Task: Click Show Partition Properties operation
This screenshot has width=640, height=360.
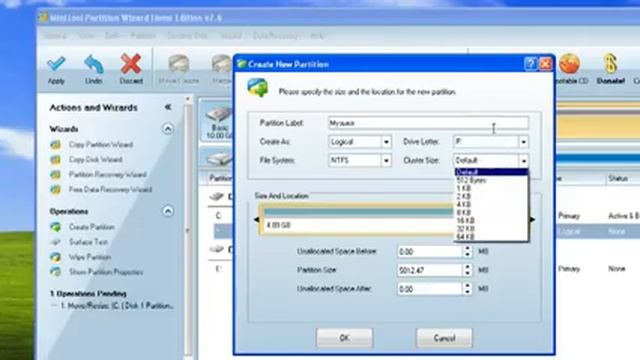Action: click(x=106, y=272)
